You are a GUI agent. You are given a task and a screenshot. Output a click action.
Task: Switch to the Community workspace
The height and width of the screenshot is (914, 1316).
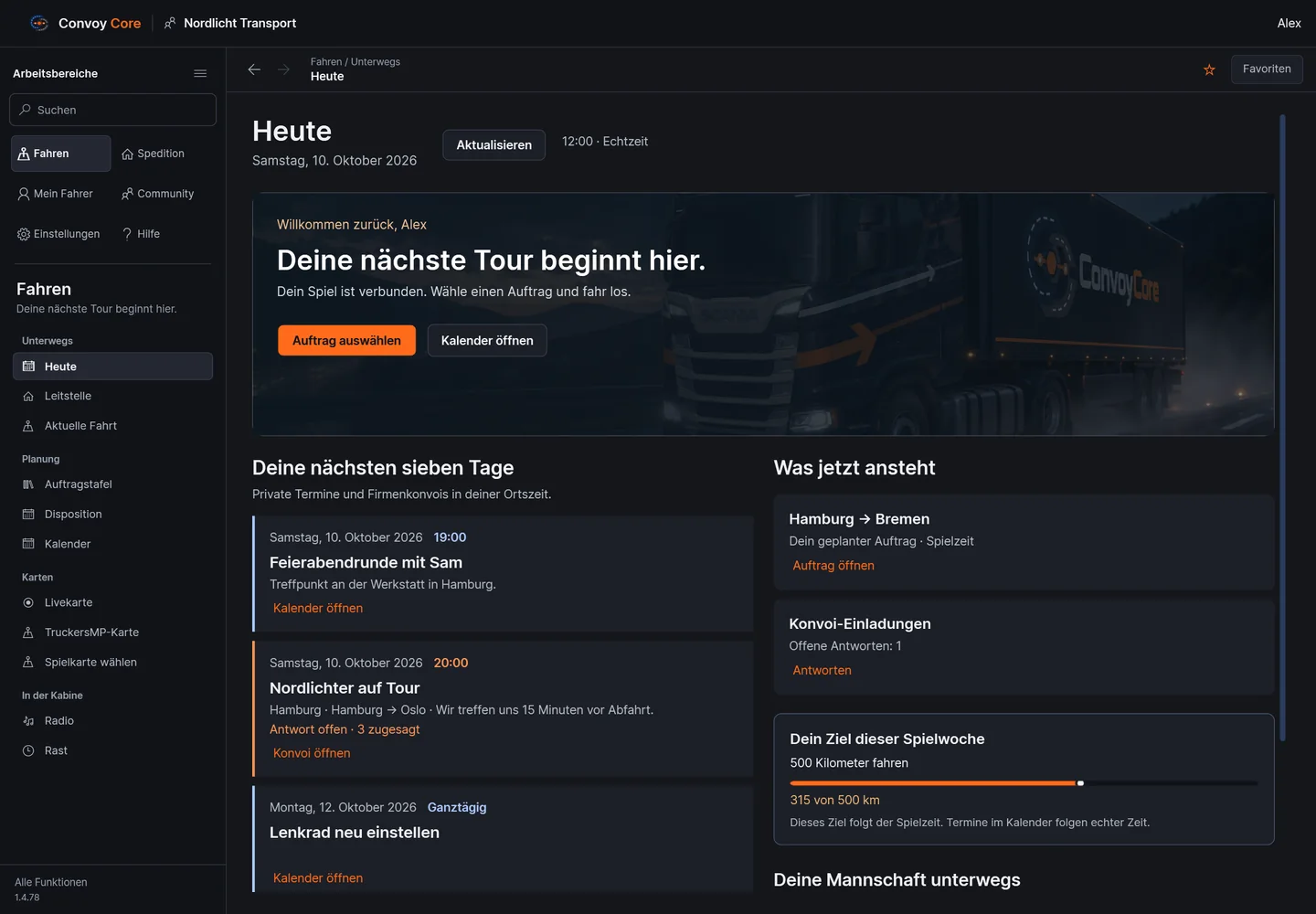click(x=164, y=194)
